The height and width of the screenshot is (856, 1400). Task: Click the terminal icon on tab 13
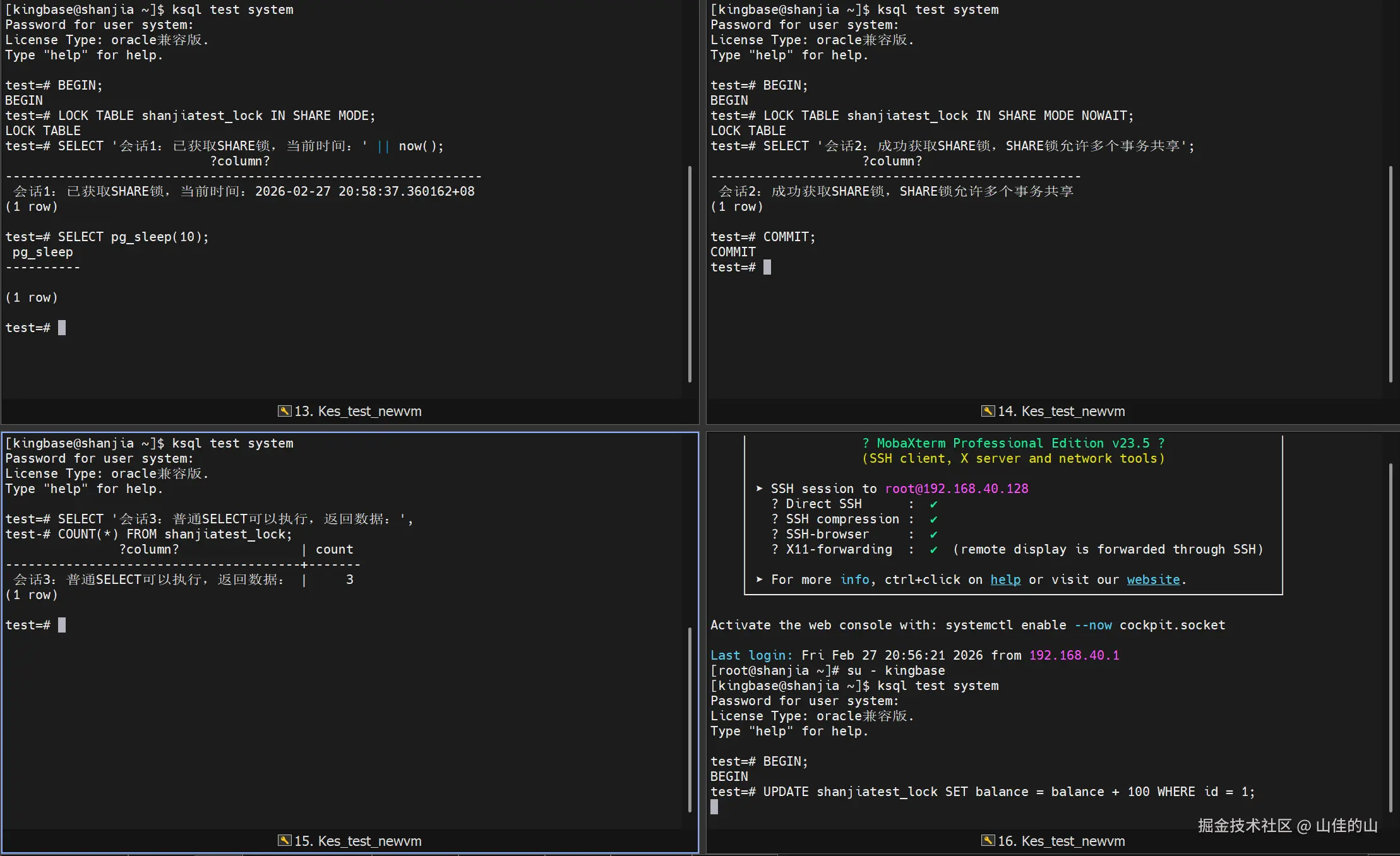[284, 411]
